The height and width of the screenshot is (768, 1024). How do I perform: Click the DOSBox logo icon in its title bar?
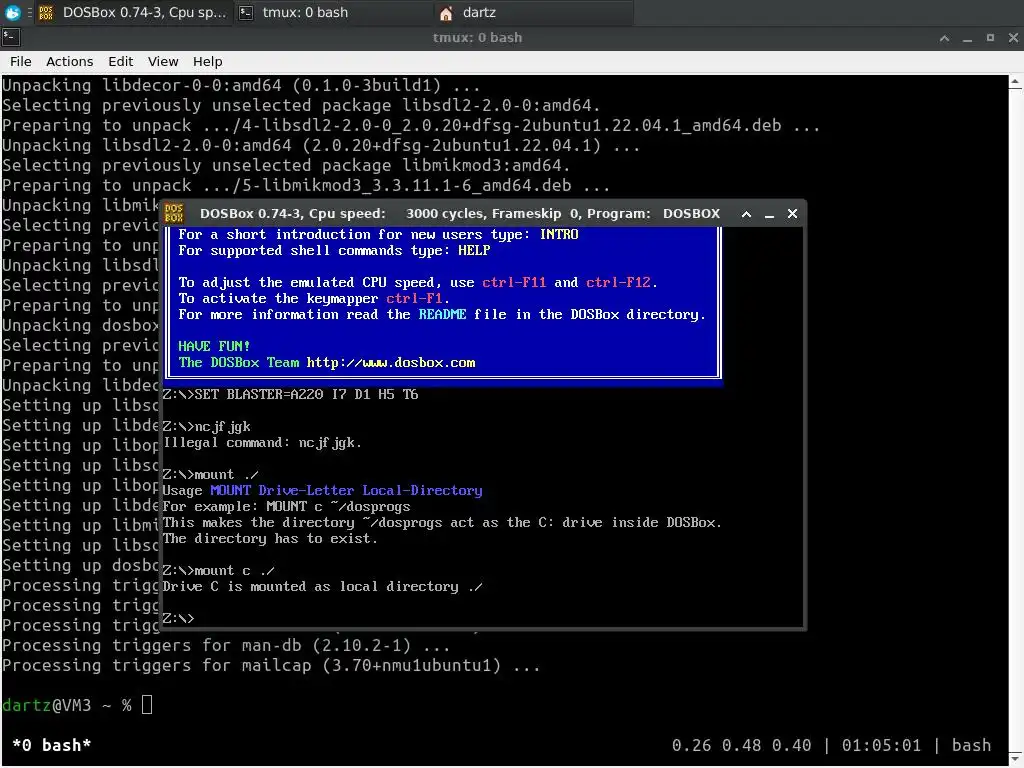(x=174, y=214)
